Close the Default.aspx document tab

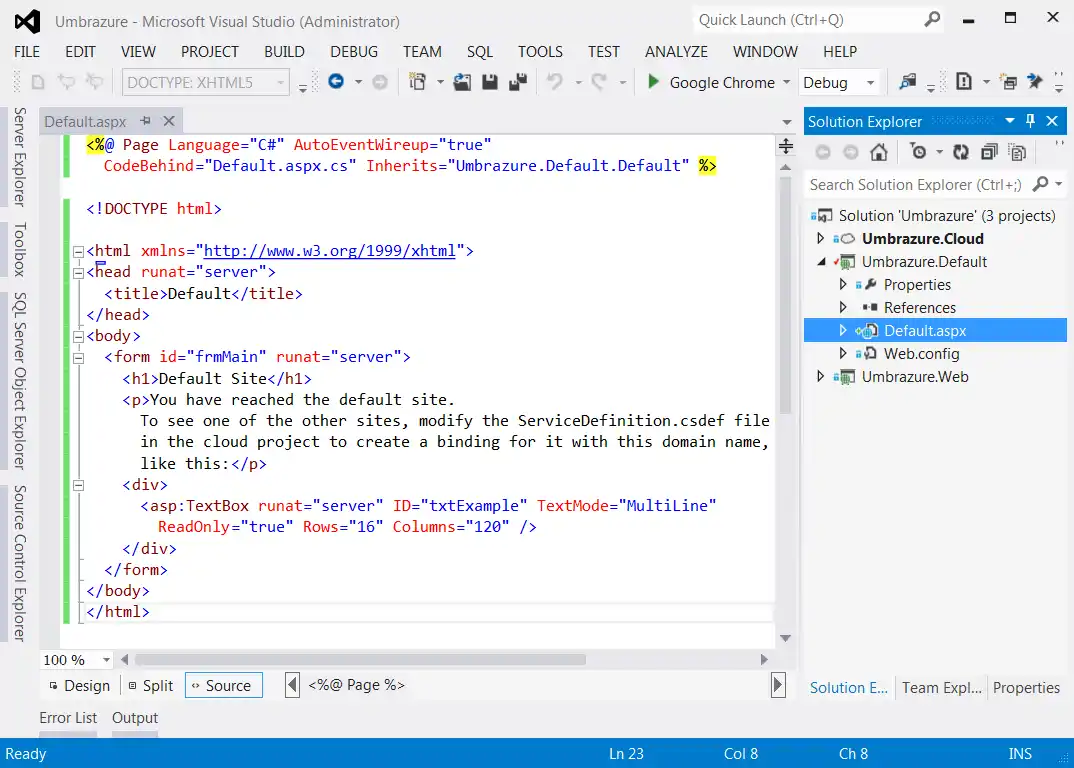coord(168,121)
